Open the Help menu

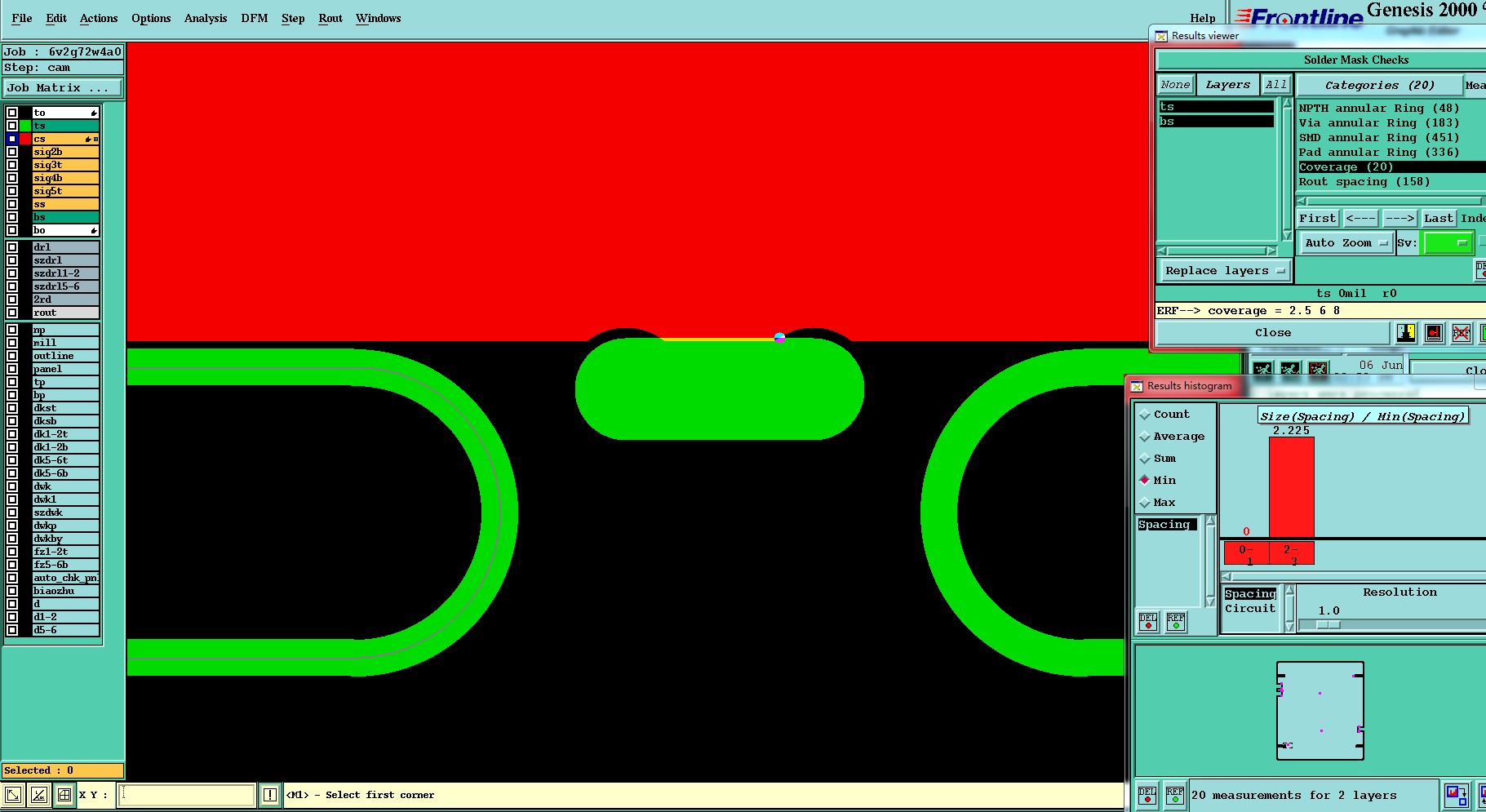(x=1202, y=18)
